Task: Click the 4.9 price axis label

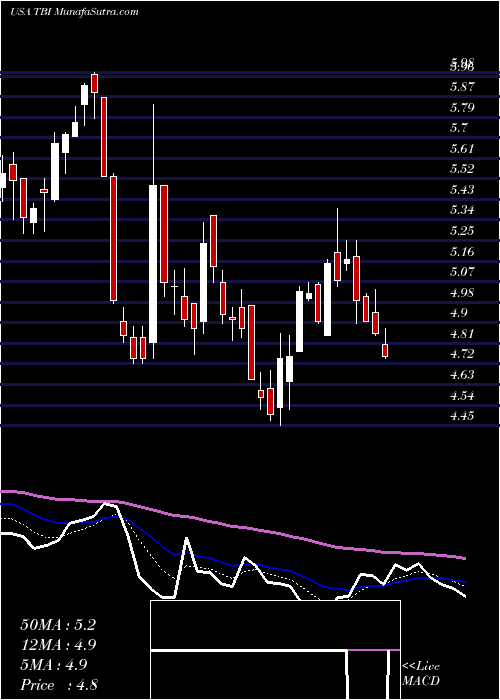Action: [x=458, y=313]
